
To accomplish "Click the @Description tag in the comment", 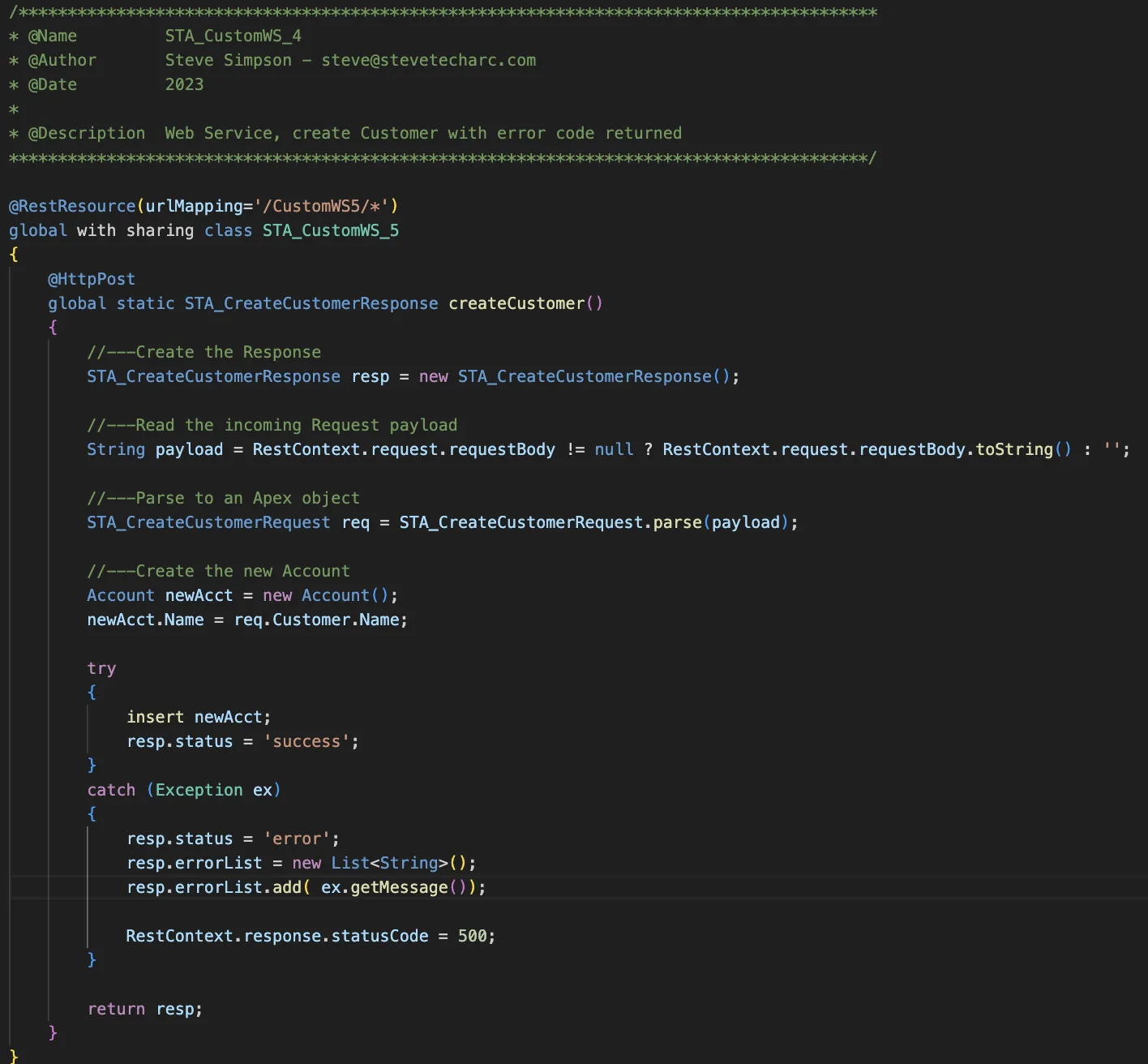I will click(x=87, y=133).
